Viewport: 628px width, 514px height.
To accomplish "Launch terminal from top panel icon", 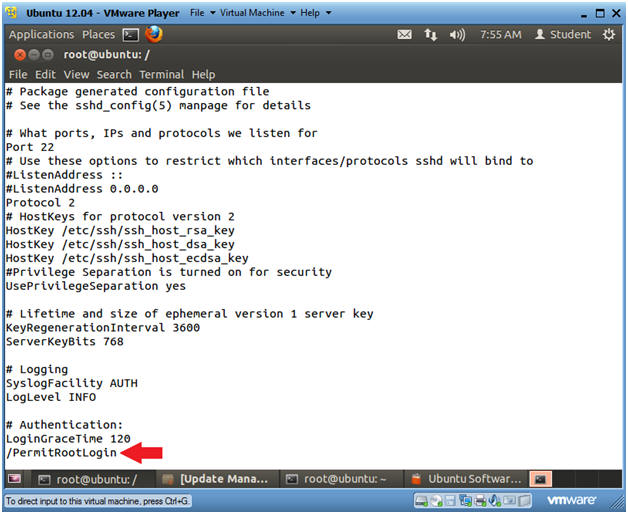I will coord(131,35).
